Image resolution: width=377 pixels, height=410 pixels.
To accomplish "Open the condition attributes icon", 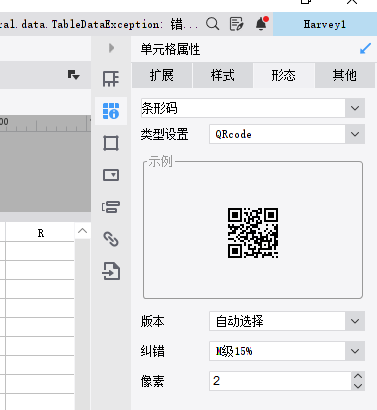I will pos(111,207).
